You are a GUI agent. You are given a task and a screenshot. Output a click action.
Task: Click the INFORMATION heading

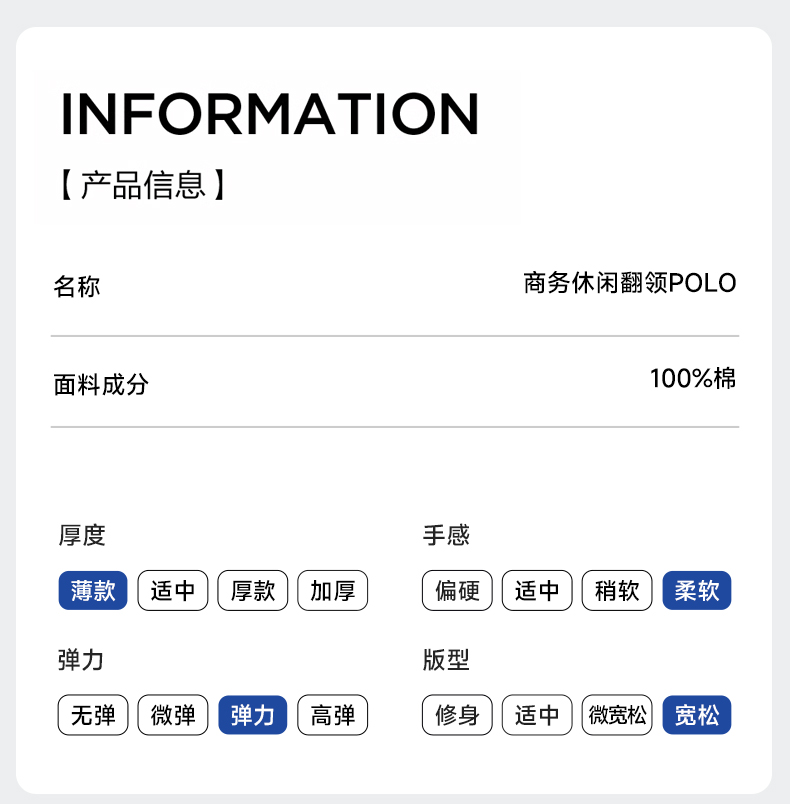click(x=270, y=114)
